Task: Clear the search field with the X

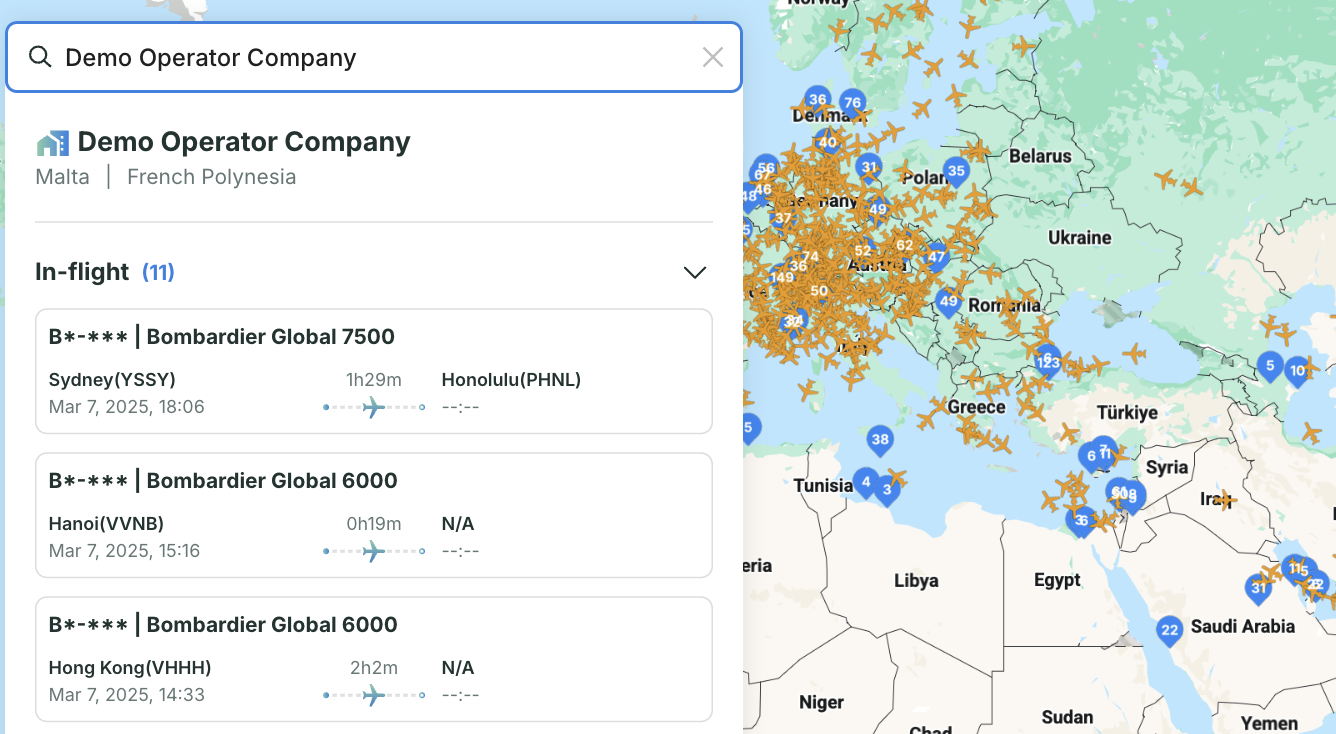Action: coord(712,57)
